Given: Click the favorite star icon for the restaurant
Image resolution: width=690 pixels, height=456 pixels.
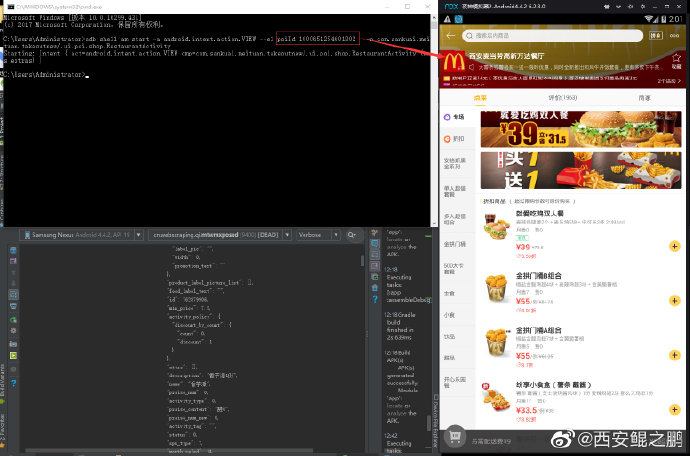Looking at the screenshot, I should point(676,58).
